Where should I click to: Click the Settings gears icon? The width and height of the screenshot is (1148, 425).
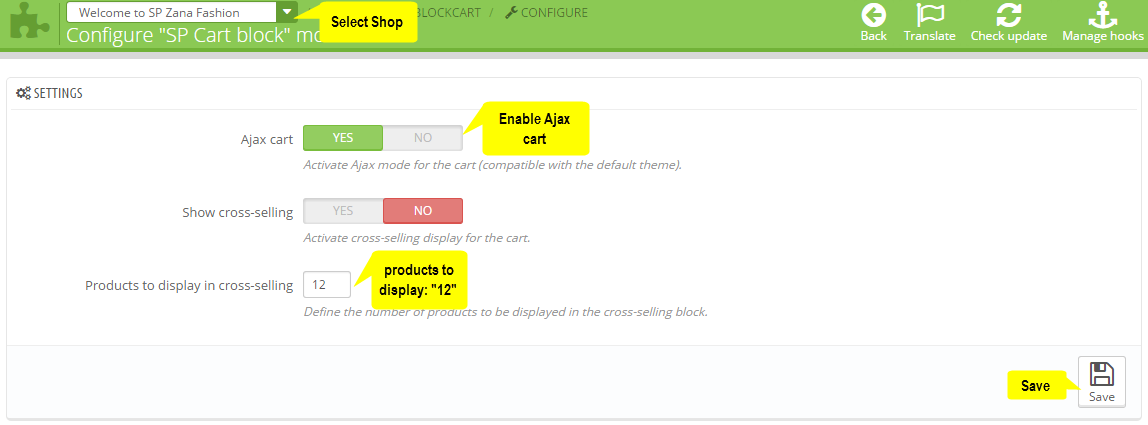point(23,93)
